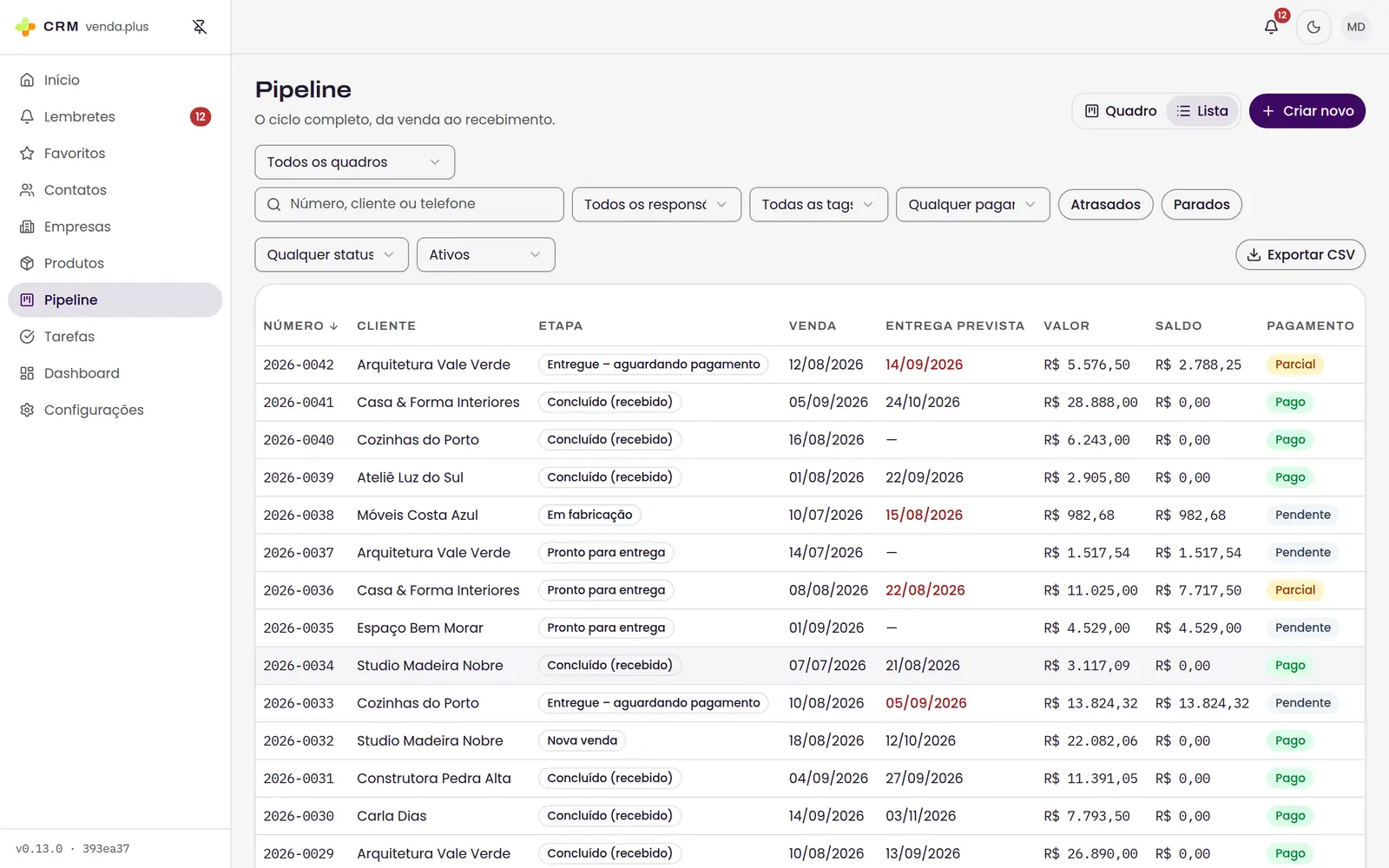Click the search magnifier icon

(x=273, y=204)
